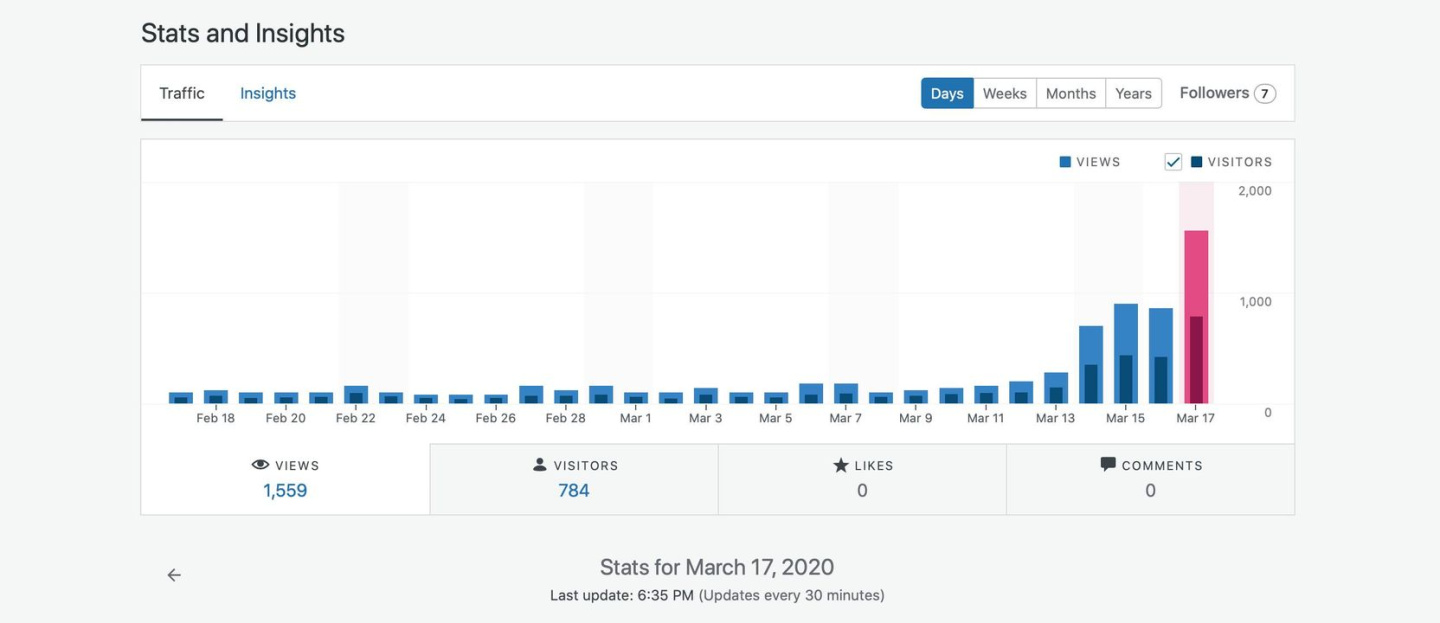
Task: Click the Views legend color square
Action: point(1065,162)
